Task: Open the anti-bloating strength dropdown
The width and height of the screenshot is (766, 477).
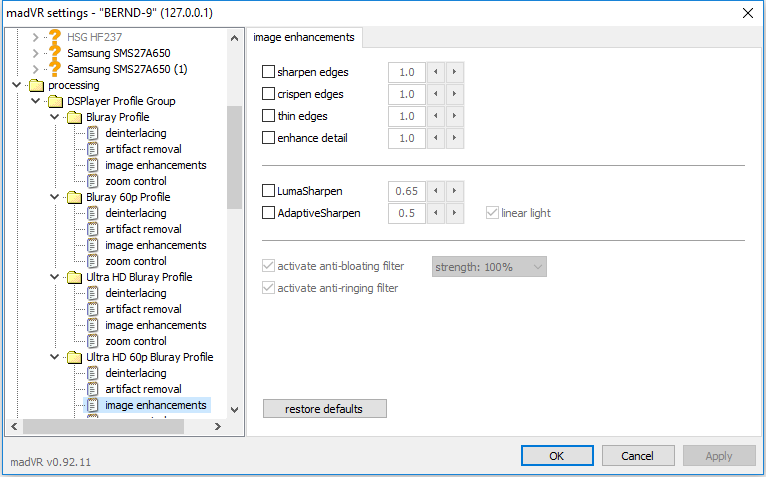Action: [489, 267]
